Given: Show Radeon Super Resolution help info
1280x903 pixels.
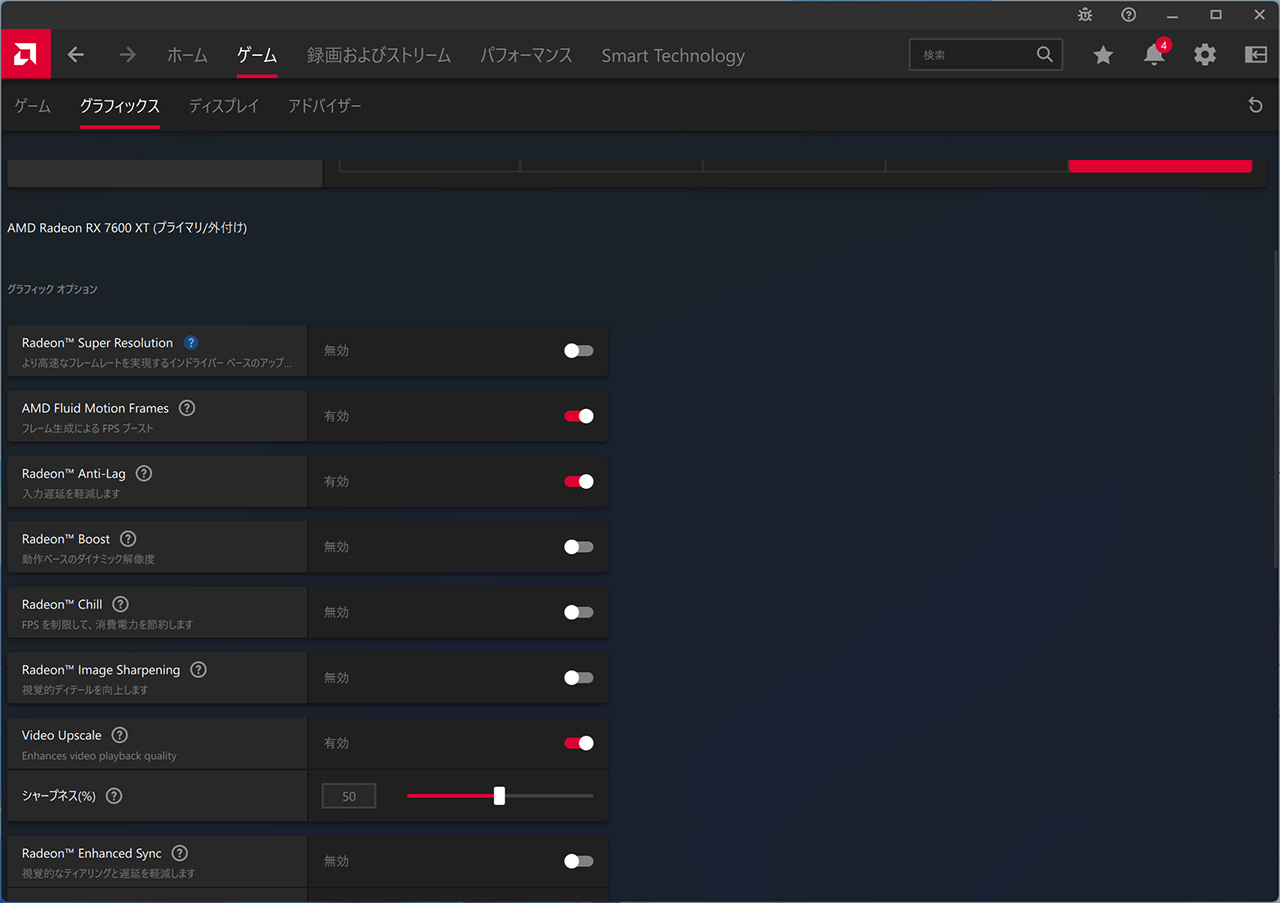Looking at the screenshot, I should point(191,343).
